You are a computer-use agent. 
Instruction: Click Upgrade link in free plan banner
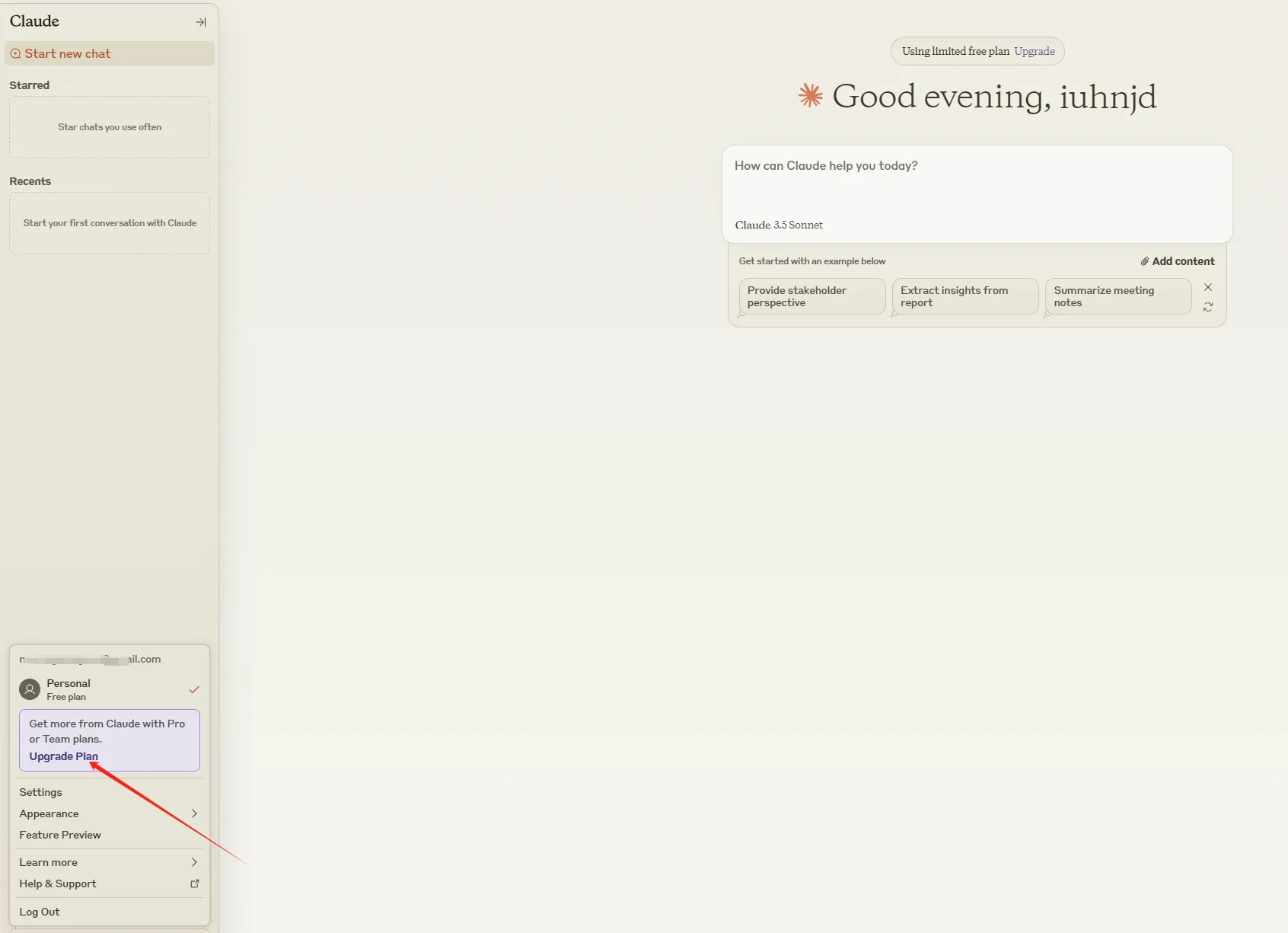pos(1034,51)
